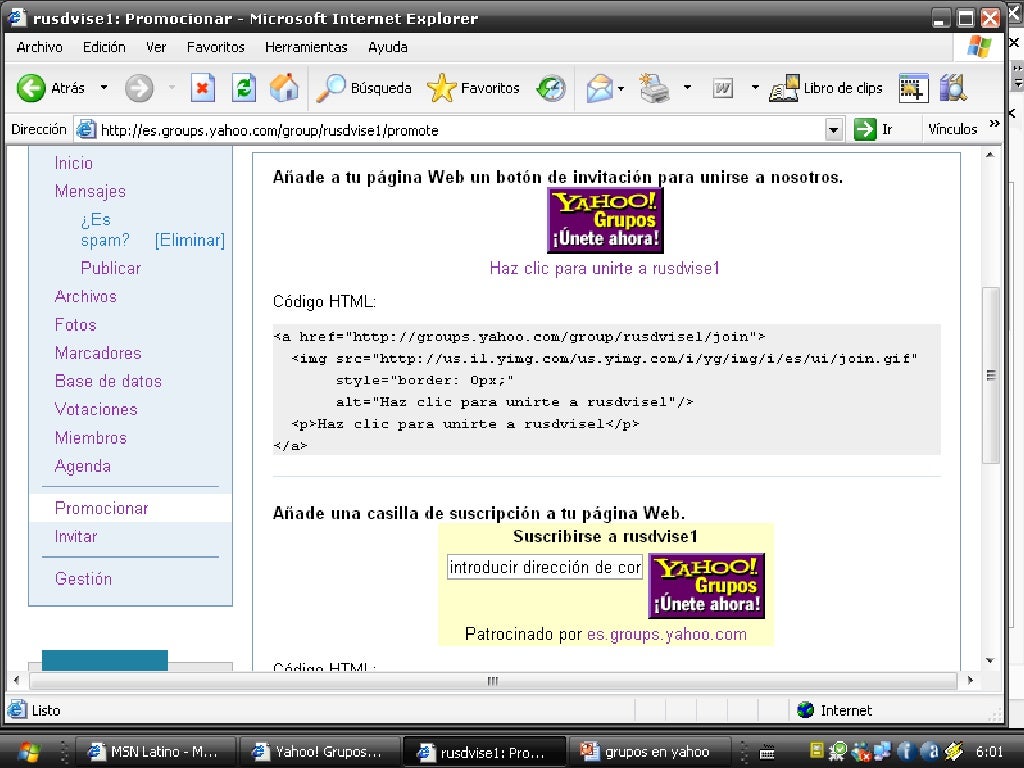Viewport: 1024px width, 768px height.
Task: Open the Publicar link
Action: [x=111, y=268]
